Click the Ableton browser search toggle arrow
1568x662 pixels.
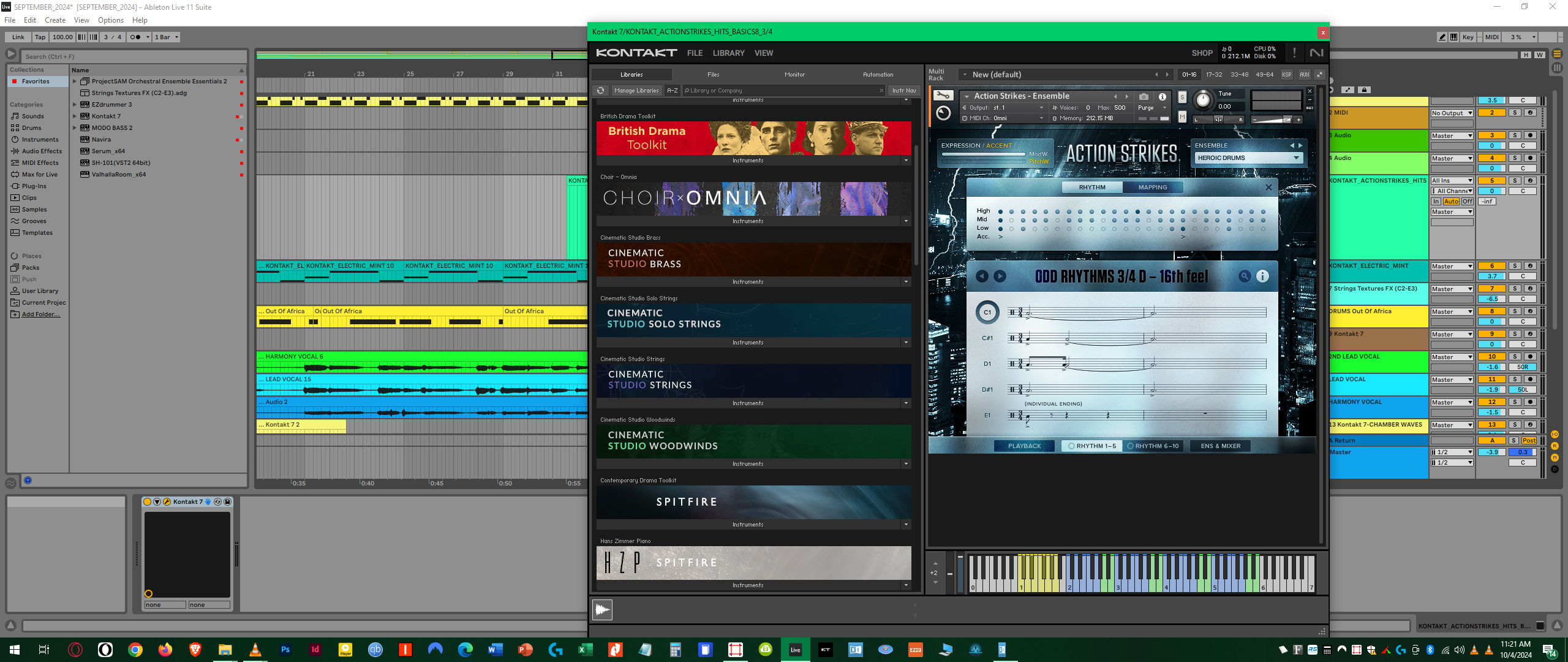(x=11, y=55)
